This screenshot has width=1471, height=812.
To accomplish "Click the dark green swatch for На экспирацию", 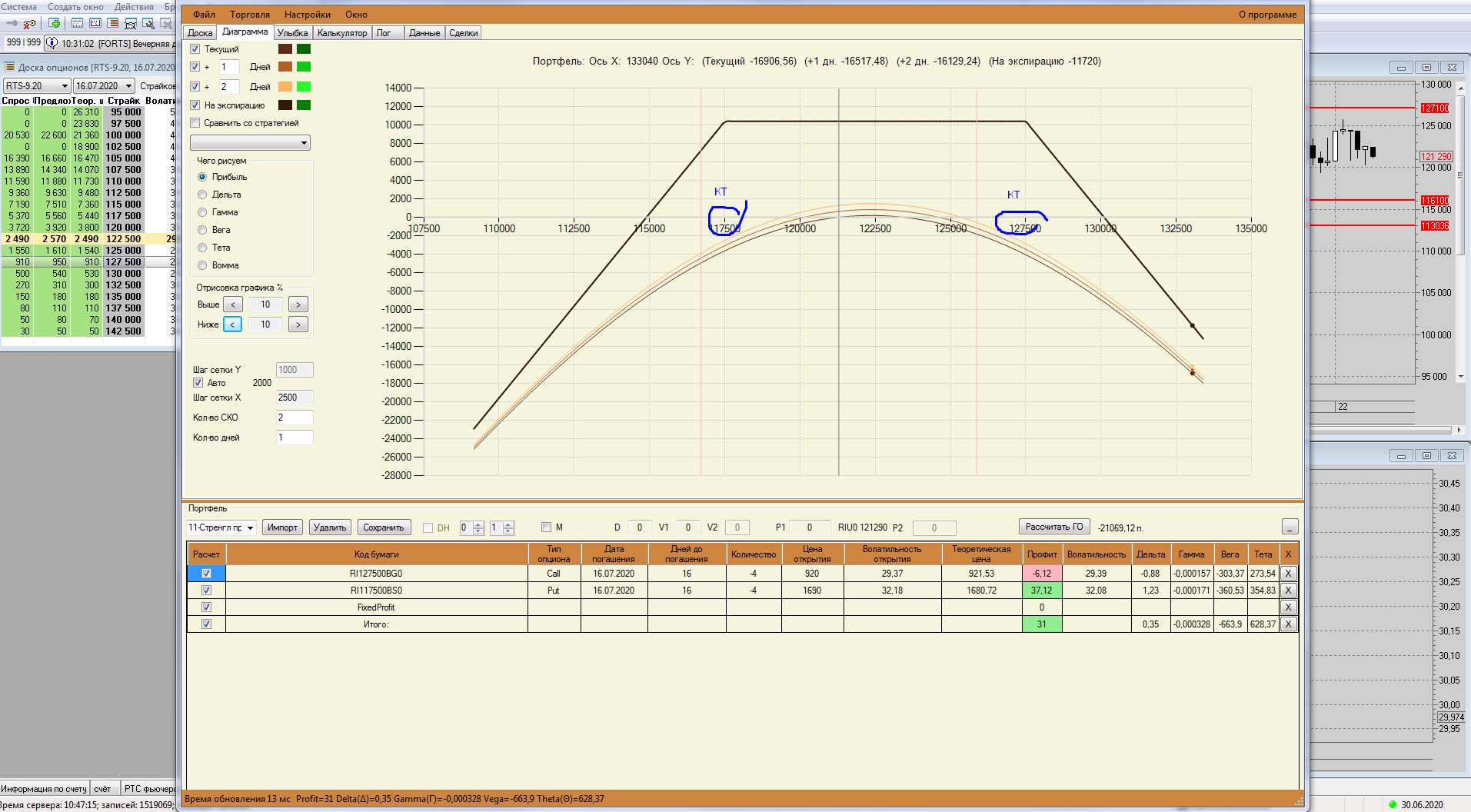I will (x=304, y=105).
